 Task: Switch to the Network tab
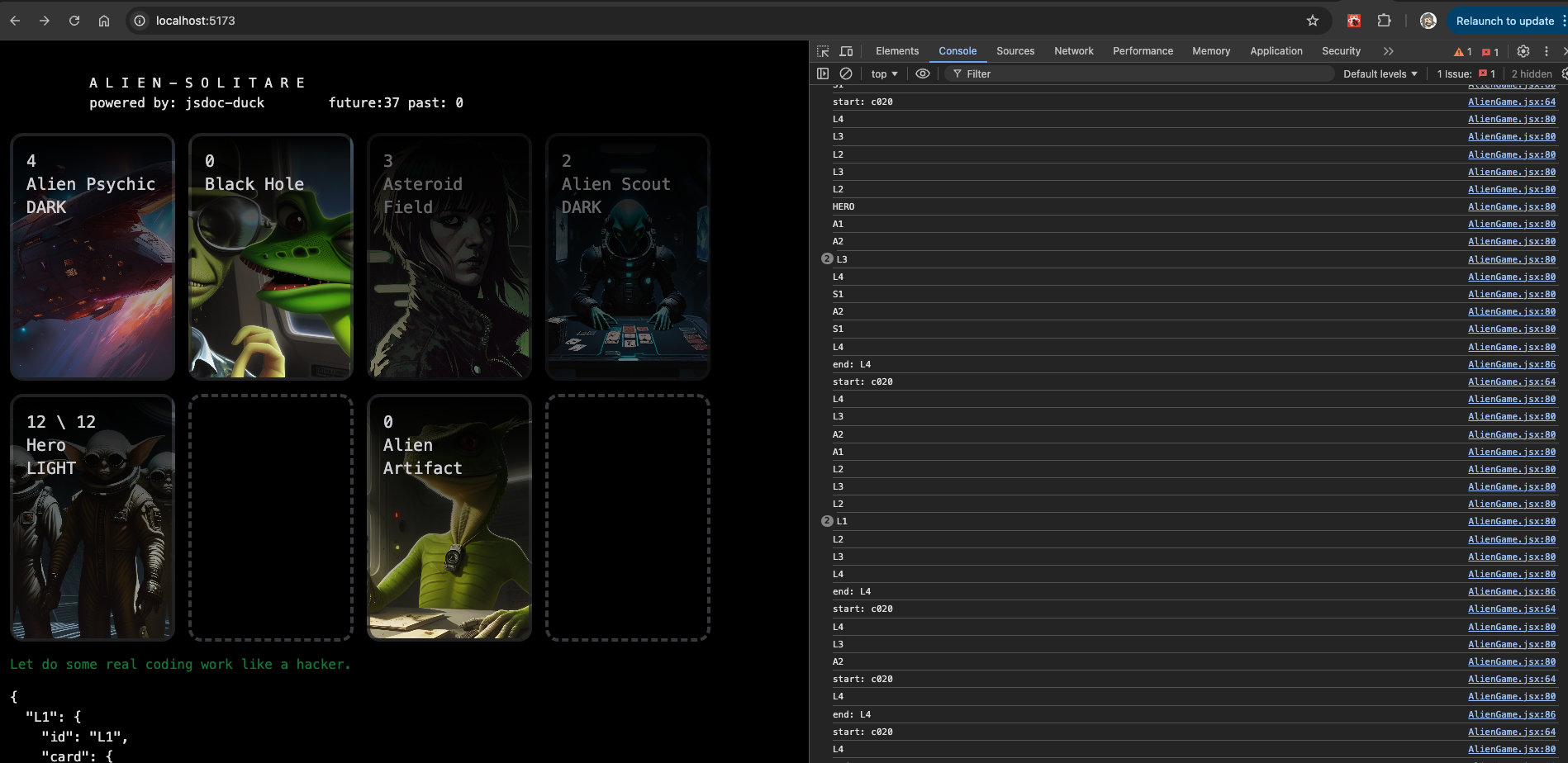click(1073, 51)
